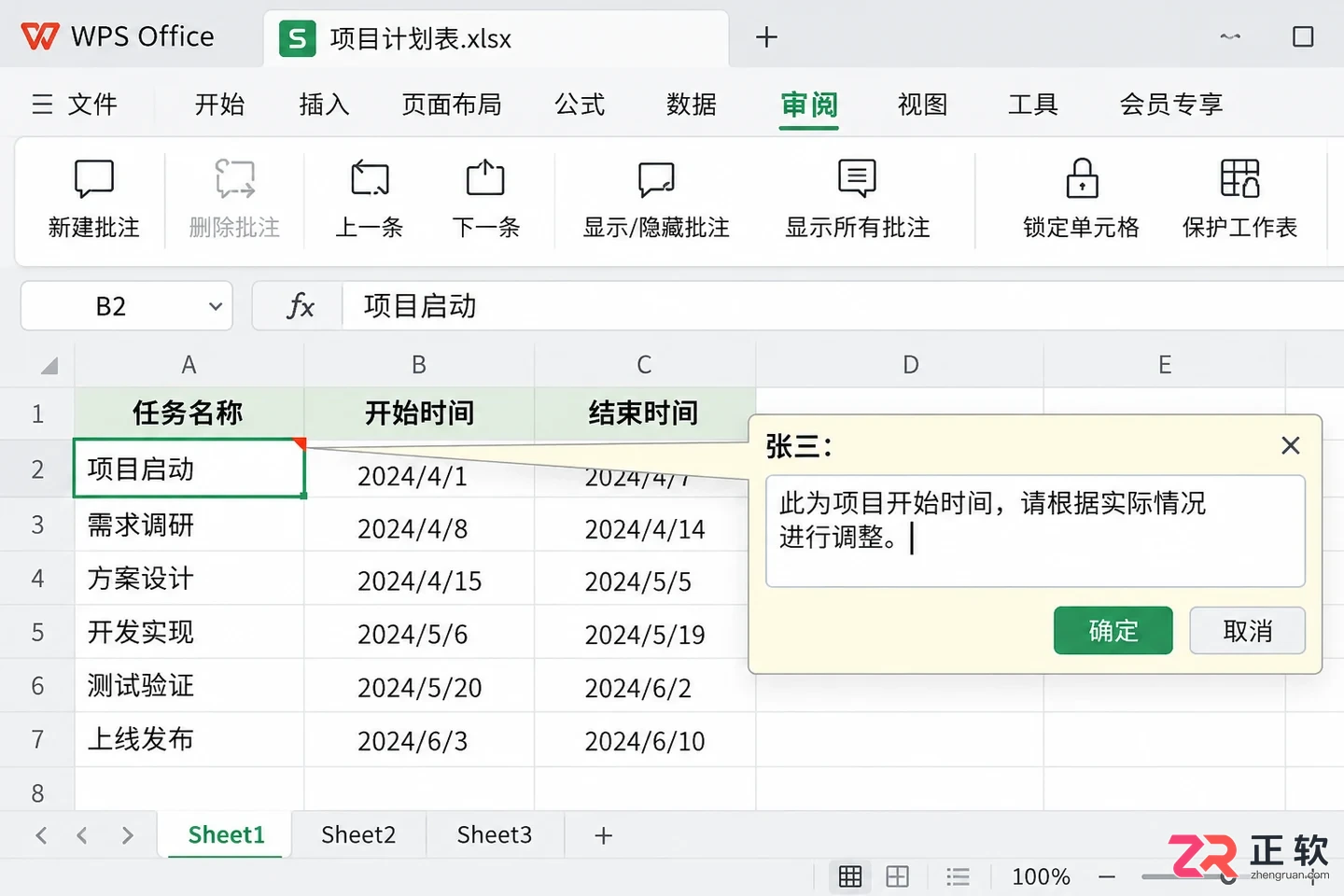The width and height of the screenshot is (1344, 896).
Task: Open the 会员专享 ribbon tab
Action: (1171, 104)
